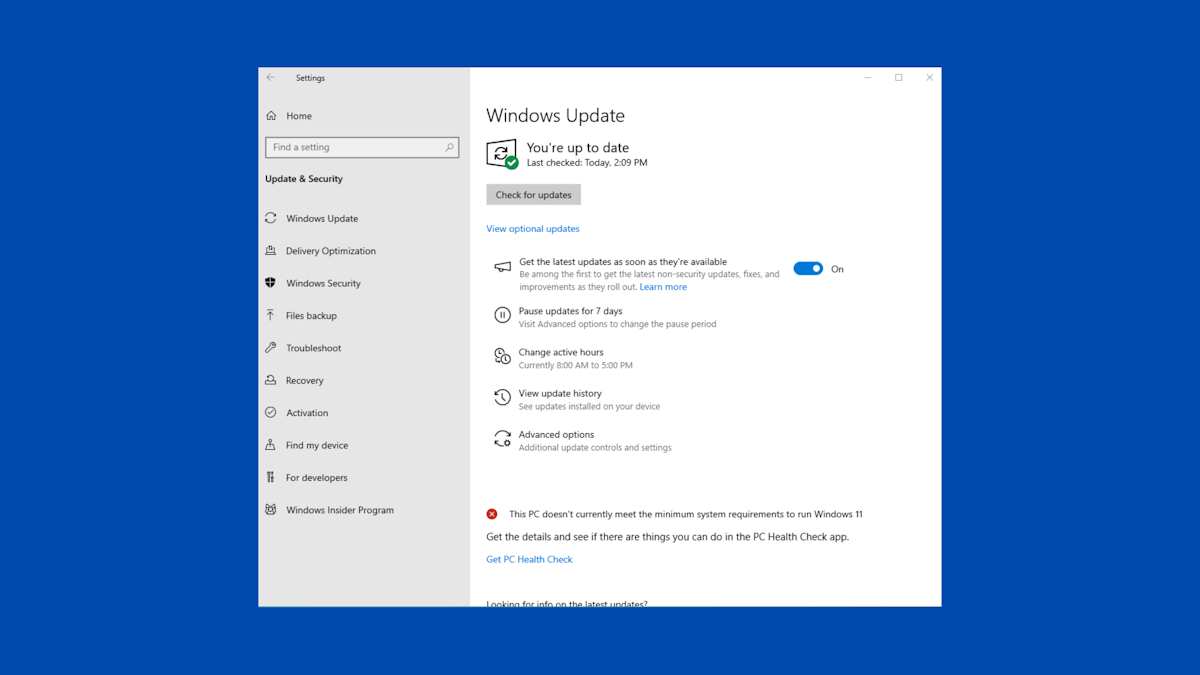
Task: Open Files backup settings
Action: coord(311,315)
